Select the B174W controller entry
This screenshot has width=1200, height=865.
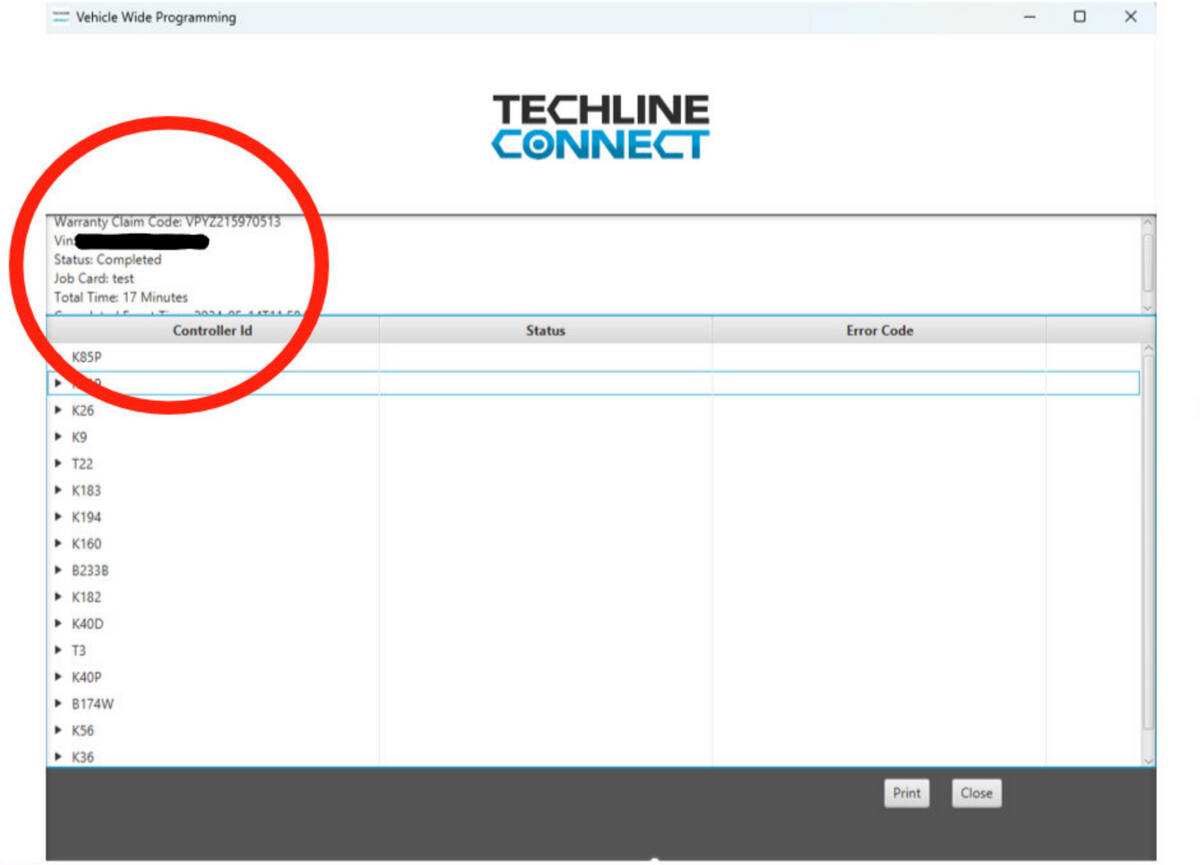tap(92, 704)
